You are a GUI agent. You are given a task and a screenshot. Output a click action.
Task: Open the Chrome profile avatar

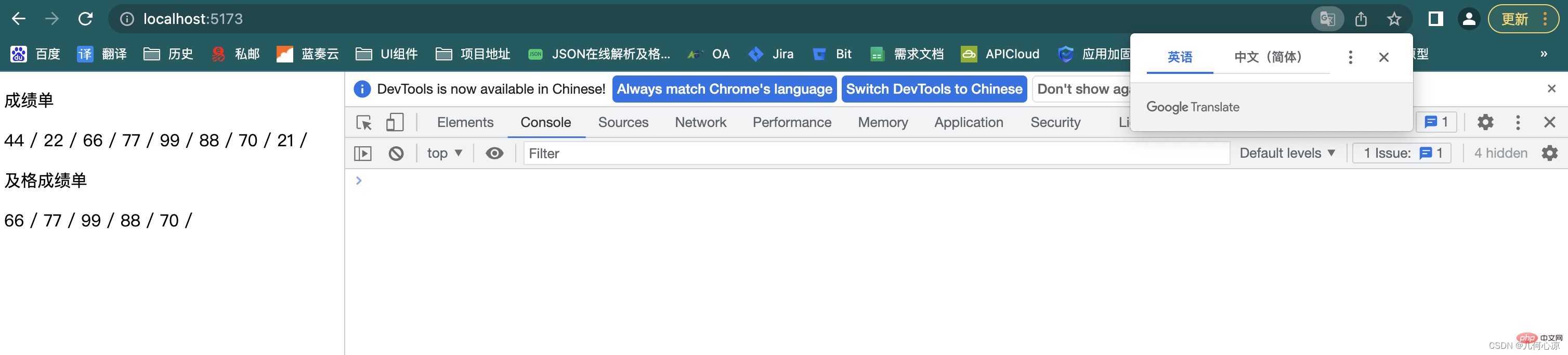(1469, 19)
